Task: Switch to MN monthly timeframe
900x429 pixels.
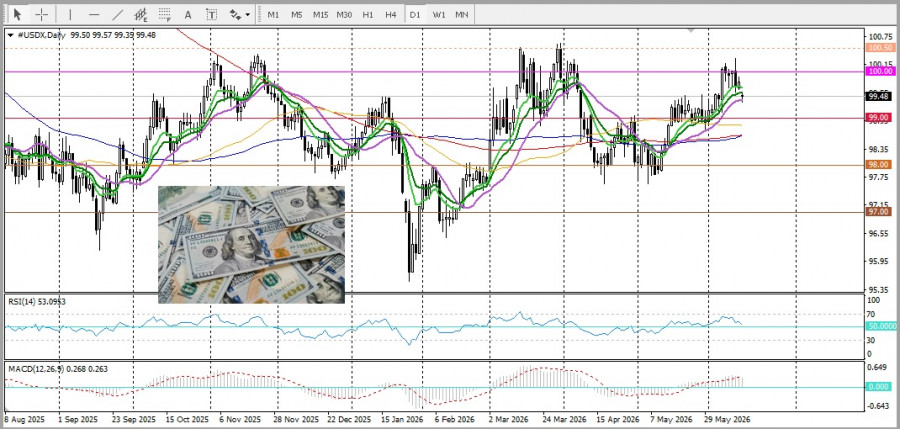Action: pos(461,15)
